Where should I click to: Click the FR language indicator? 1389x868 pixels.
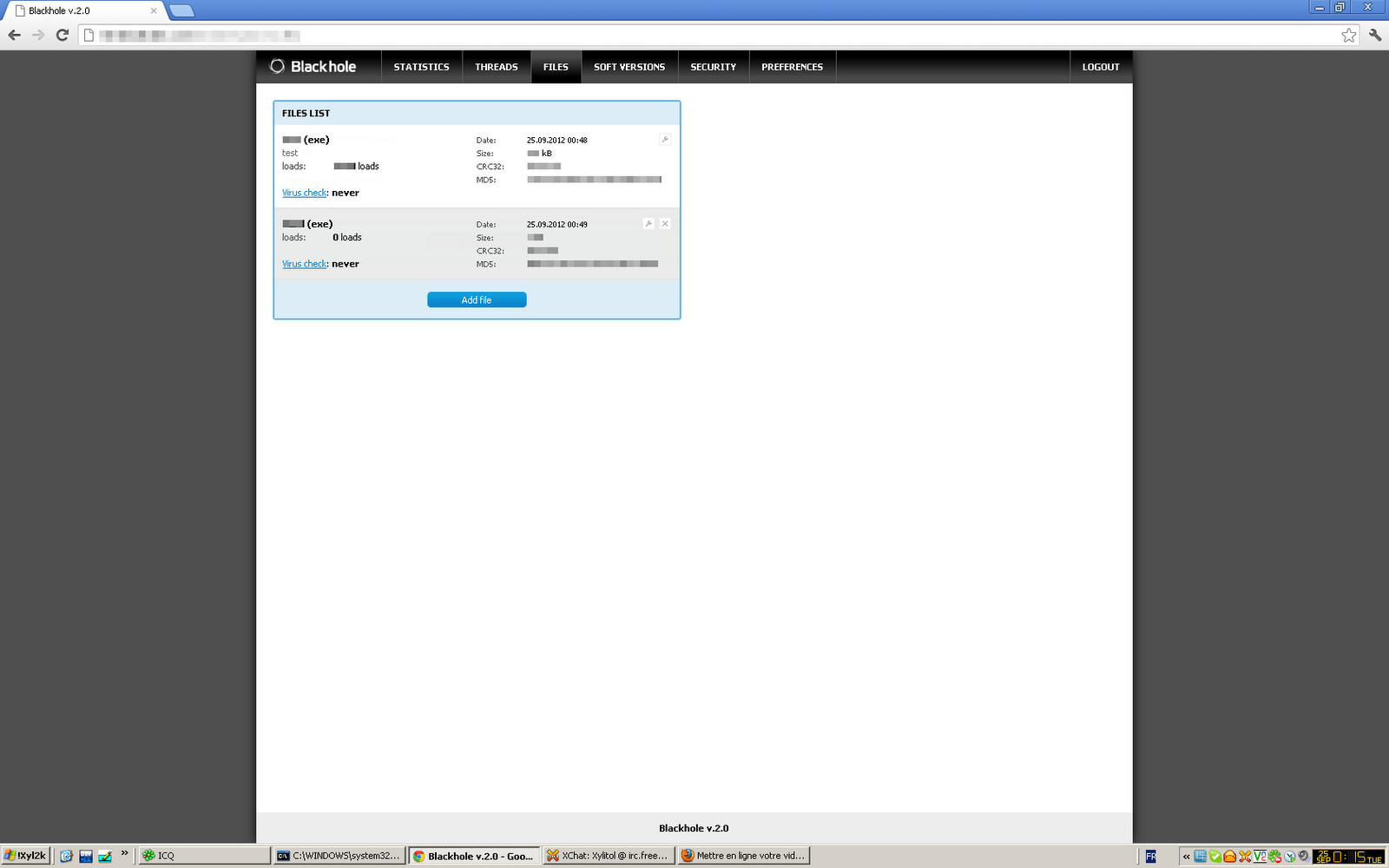coord(1151,857)
